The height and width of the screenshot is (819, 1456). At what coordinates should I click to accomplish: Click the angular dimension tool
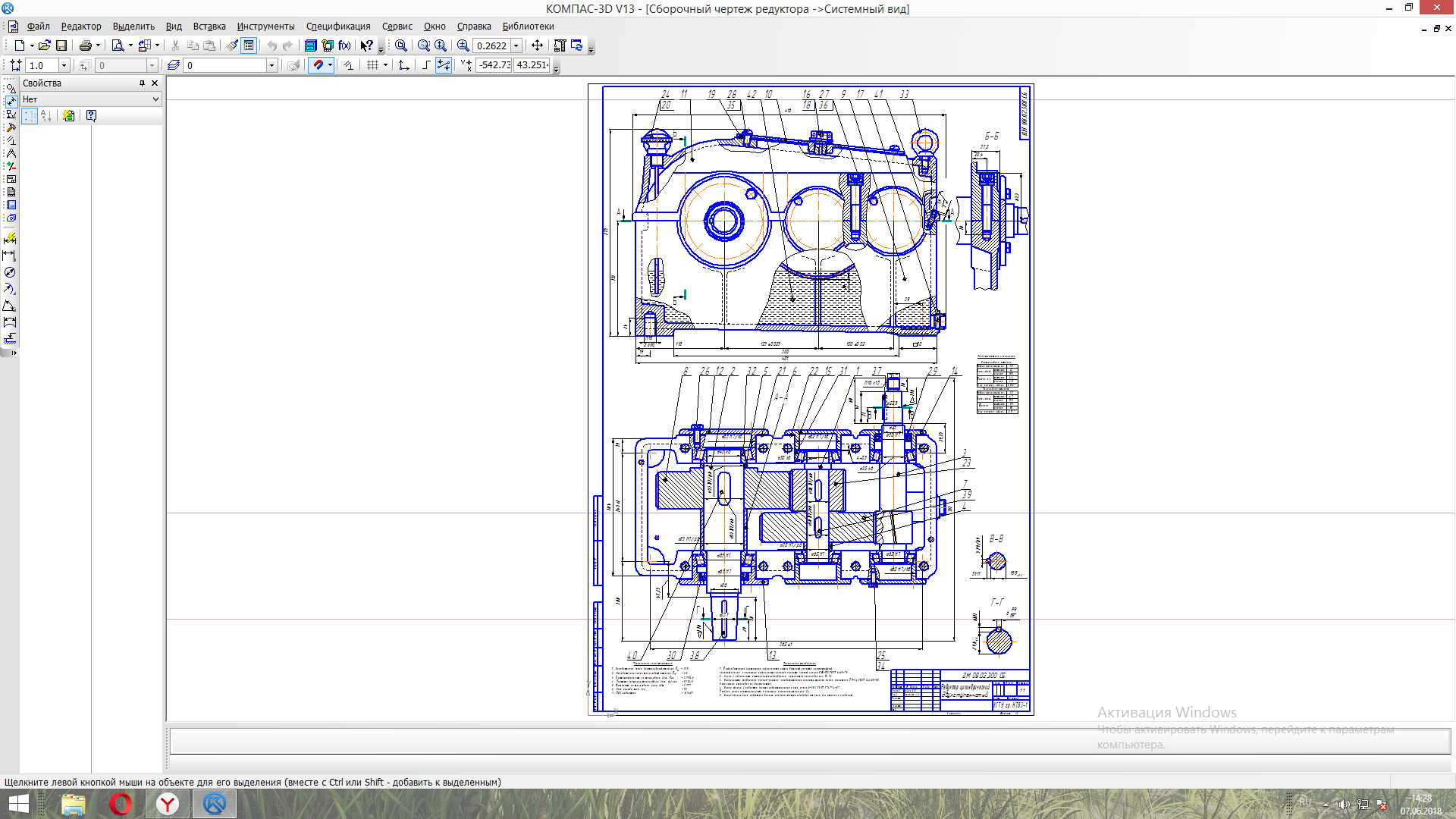pyautogui.click(x=10, y=306)
